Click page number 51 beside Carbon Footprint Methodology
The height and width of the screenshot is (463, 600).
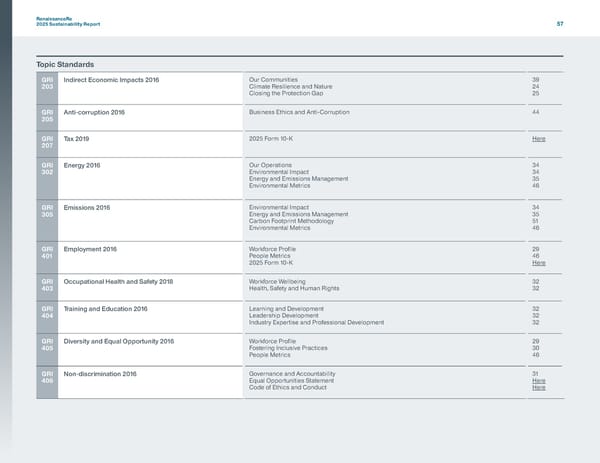tap(535, 221)
